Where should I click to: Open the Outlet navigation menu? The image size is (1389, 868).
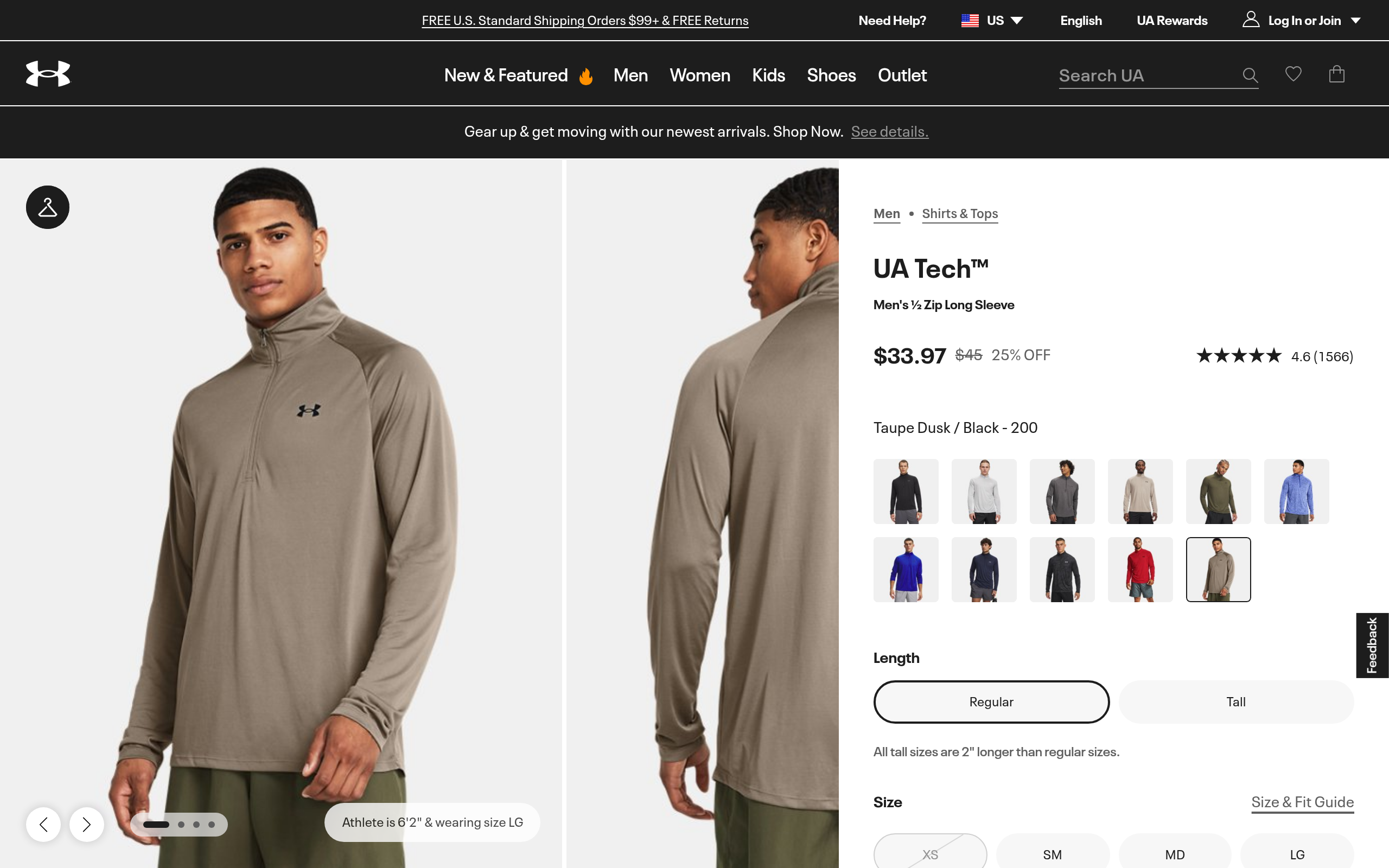tap(902, 75)
